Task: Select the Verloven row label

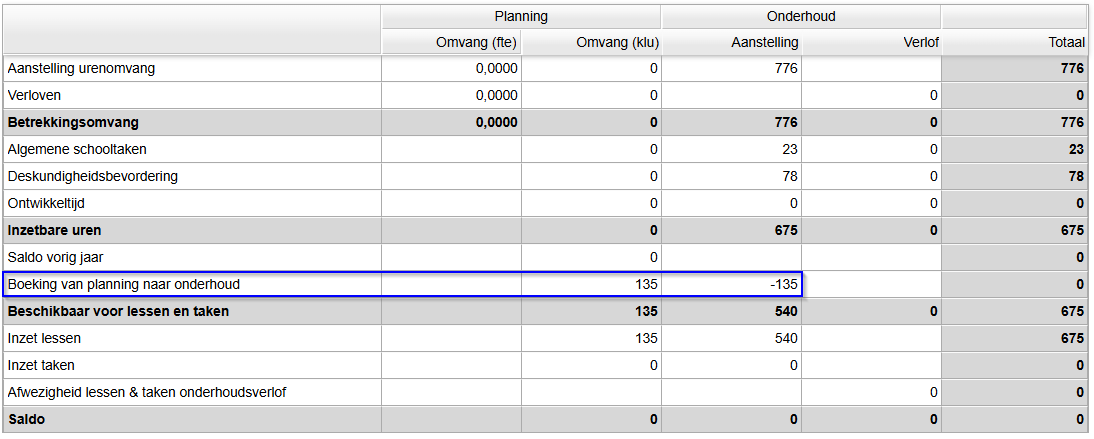Action: (x=36, y=95)
